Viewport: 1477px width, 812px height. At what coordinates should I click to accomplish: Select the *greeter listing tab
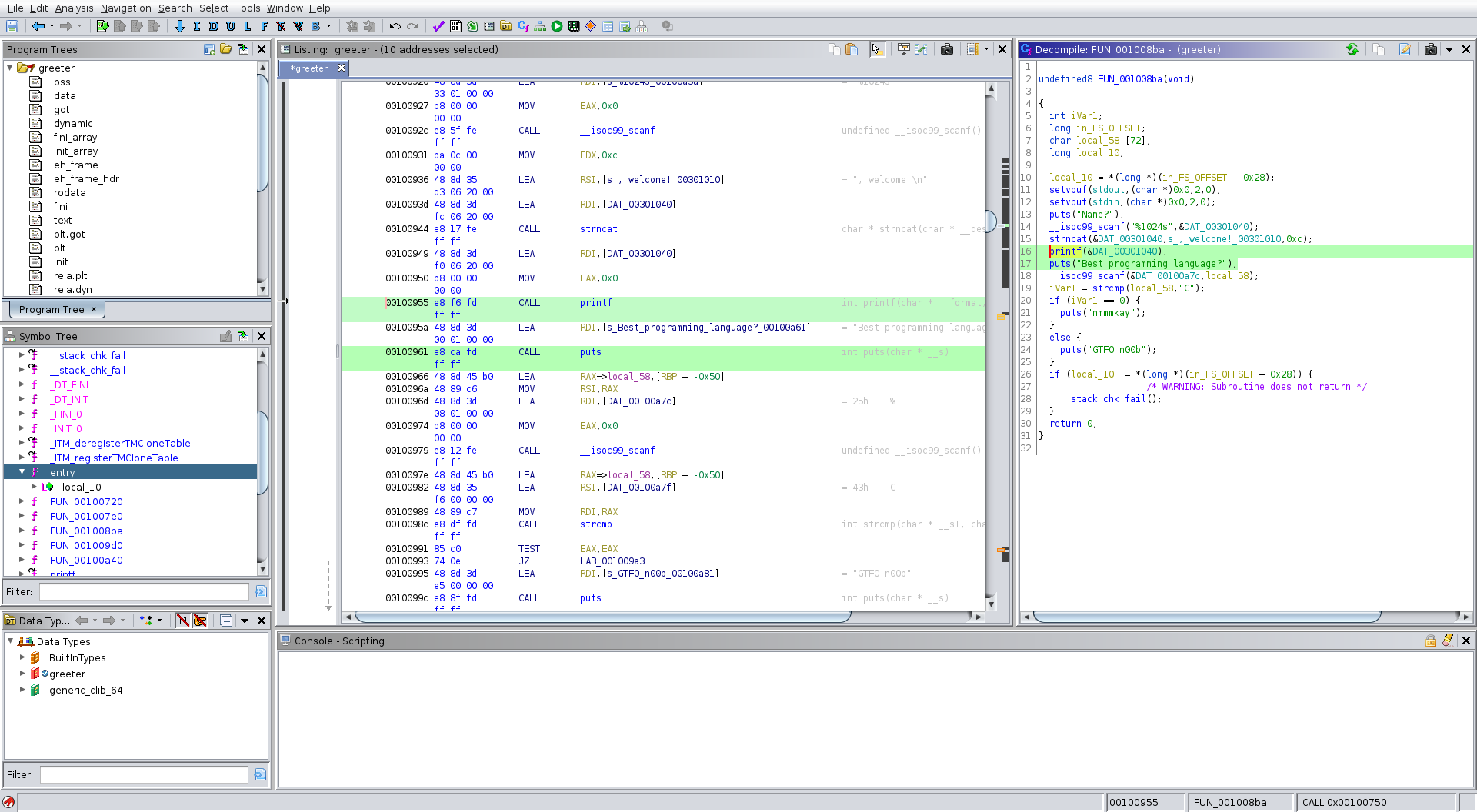coord(309,68)
